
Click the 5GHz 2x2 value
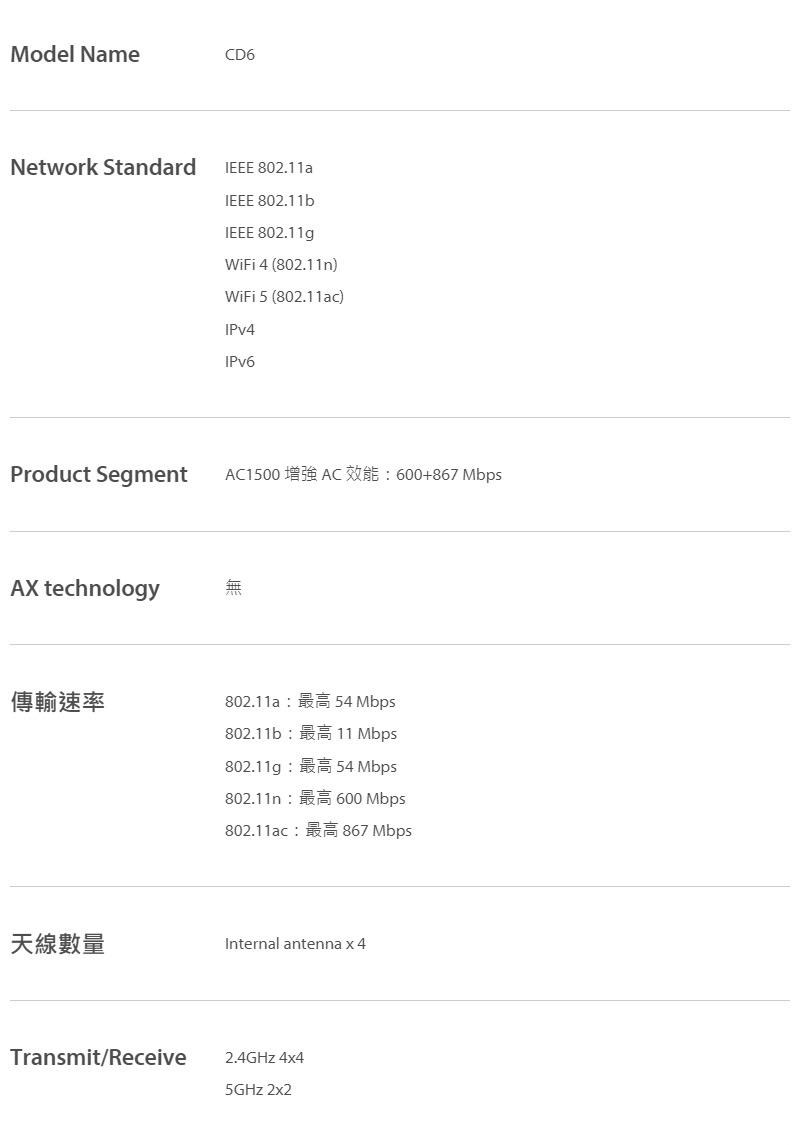click(x=258, y=1090)
